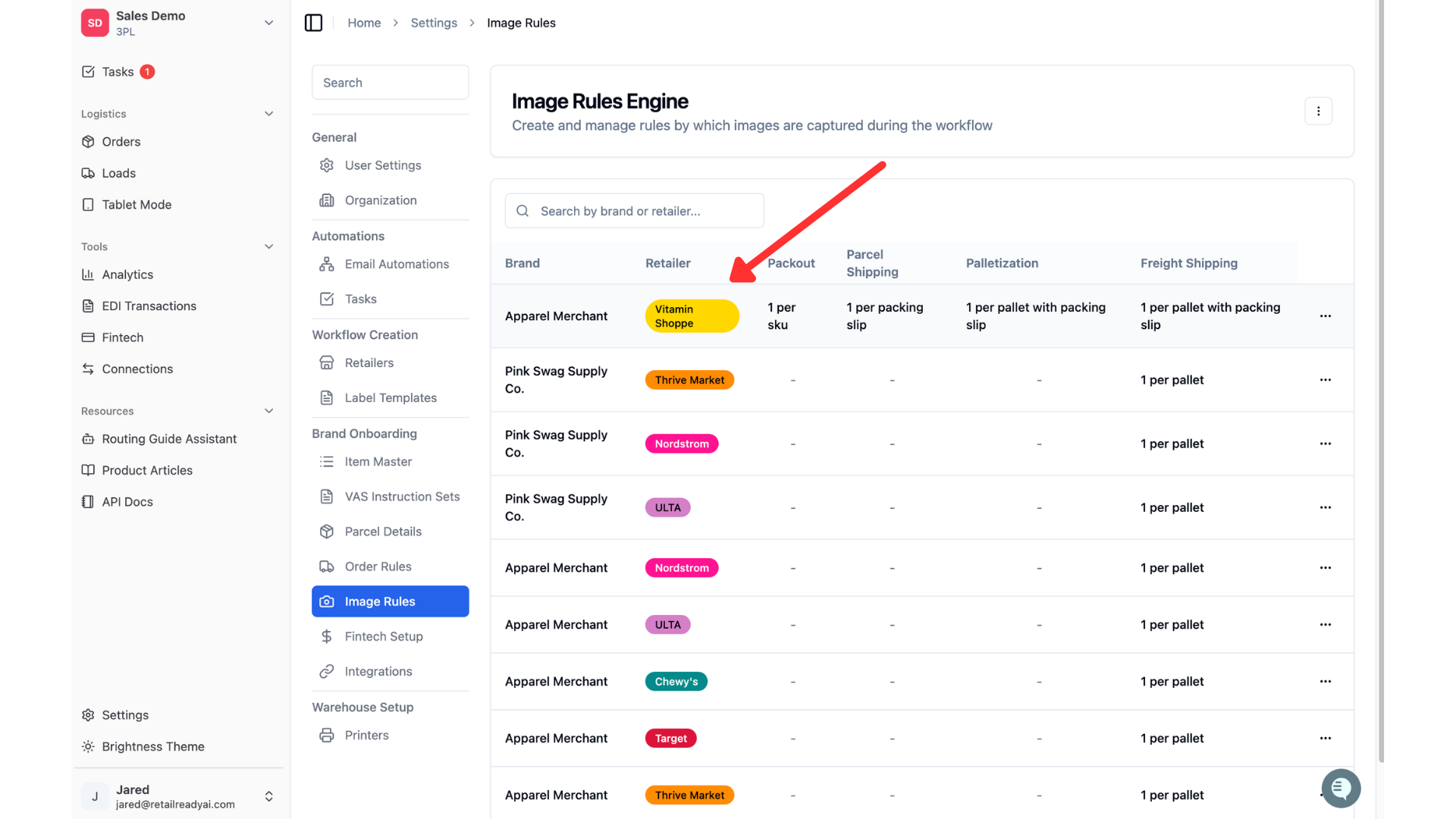Open the chat support bubble
Screen dimensions: 1456x819
point(1341,789)
